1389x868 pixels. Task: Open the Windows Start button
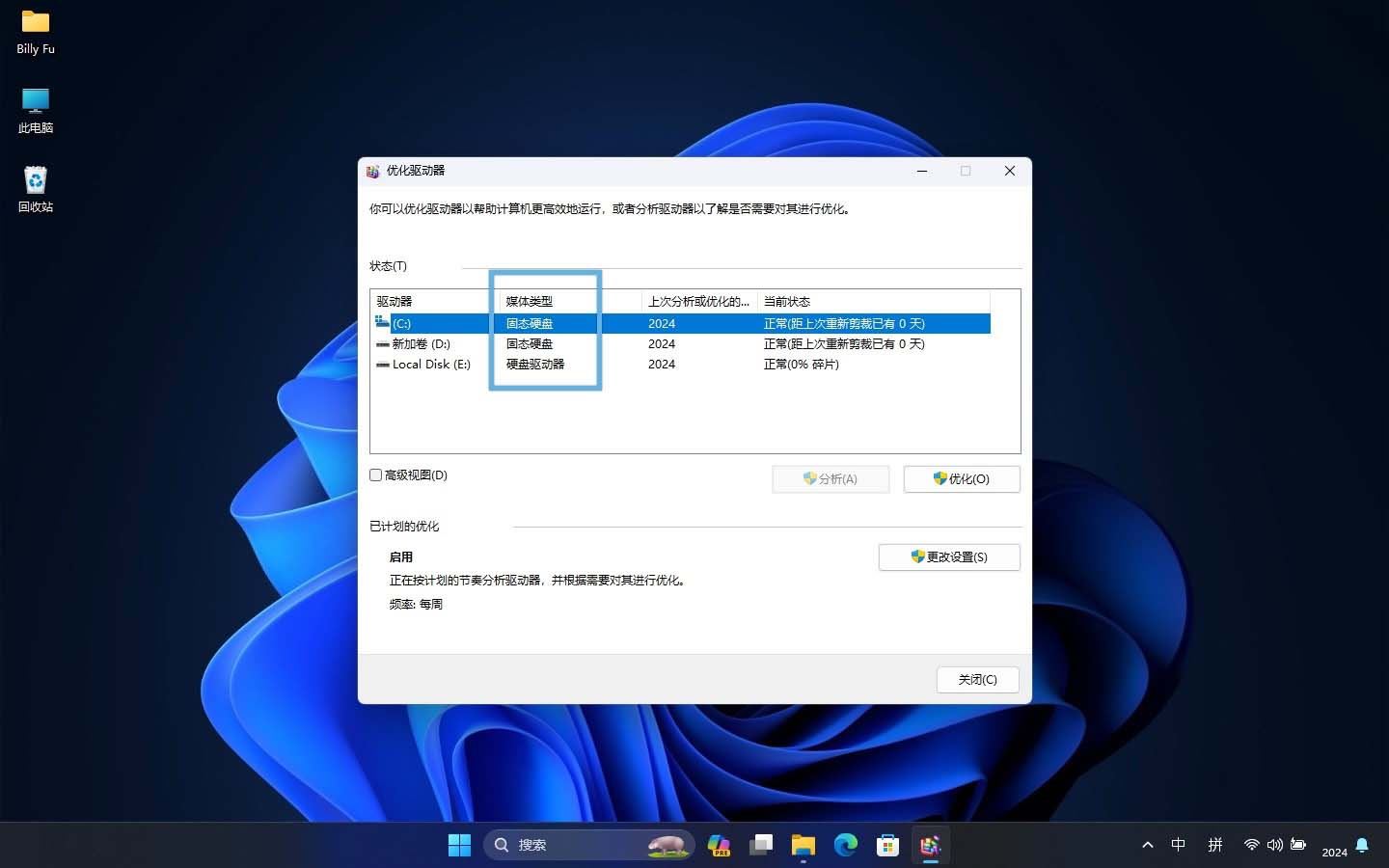pos(460,845)
